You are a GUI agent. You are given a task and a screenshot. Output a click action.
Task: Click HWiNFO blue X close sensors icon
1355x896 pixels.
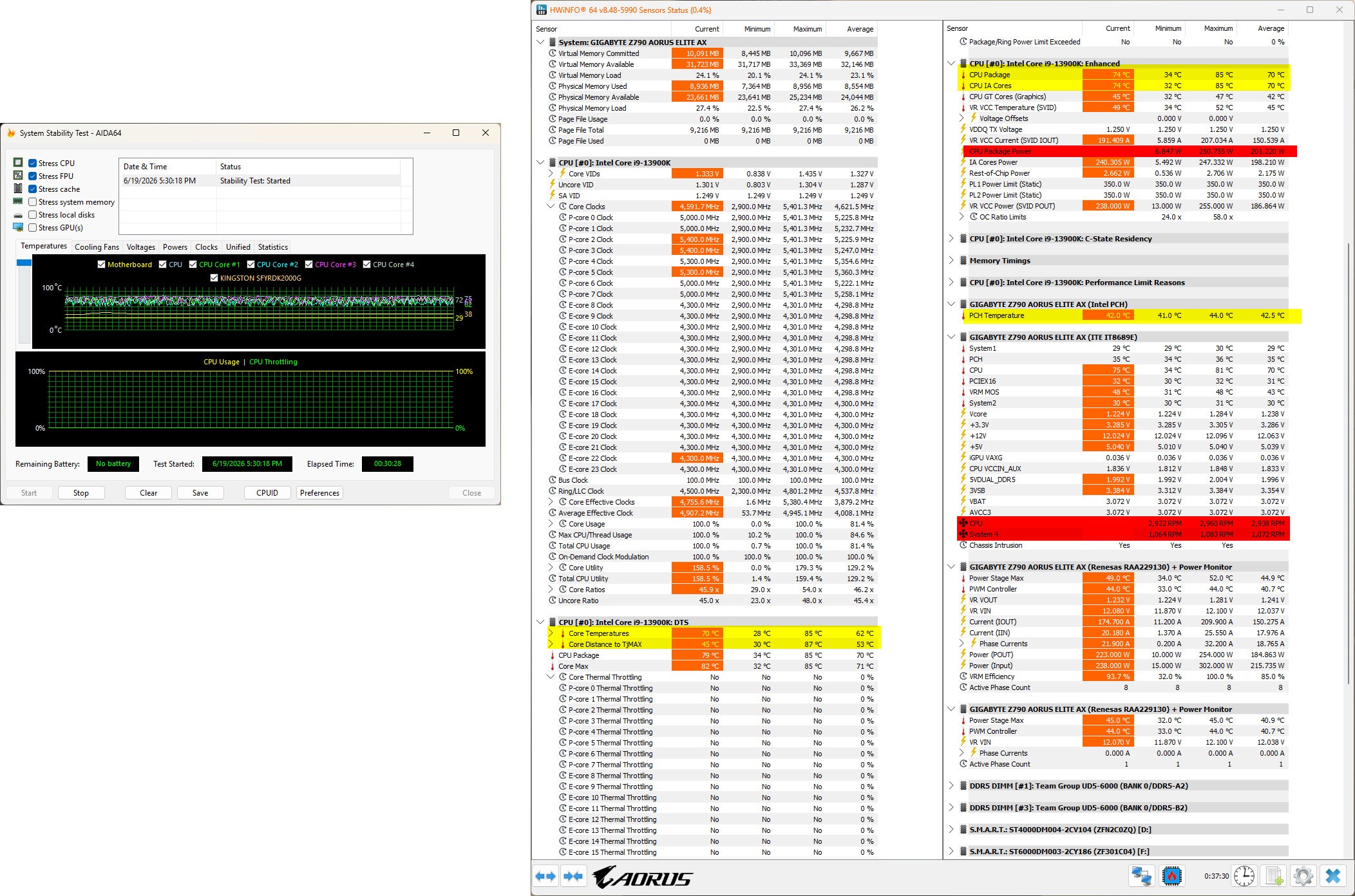point(1333,876)
